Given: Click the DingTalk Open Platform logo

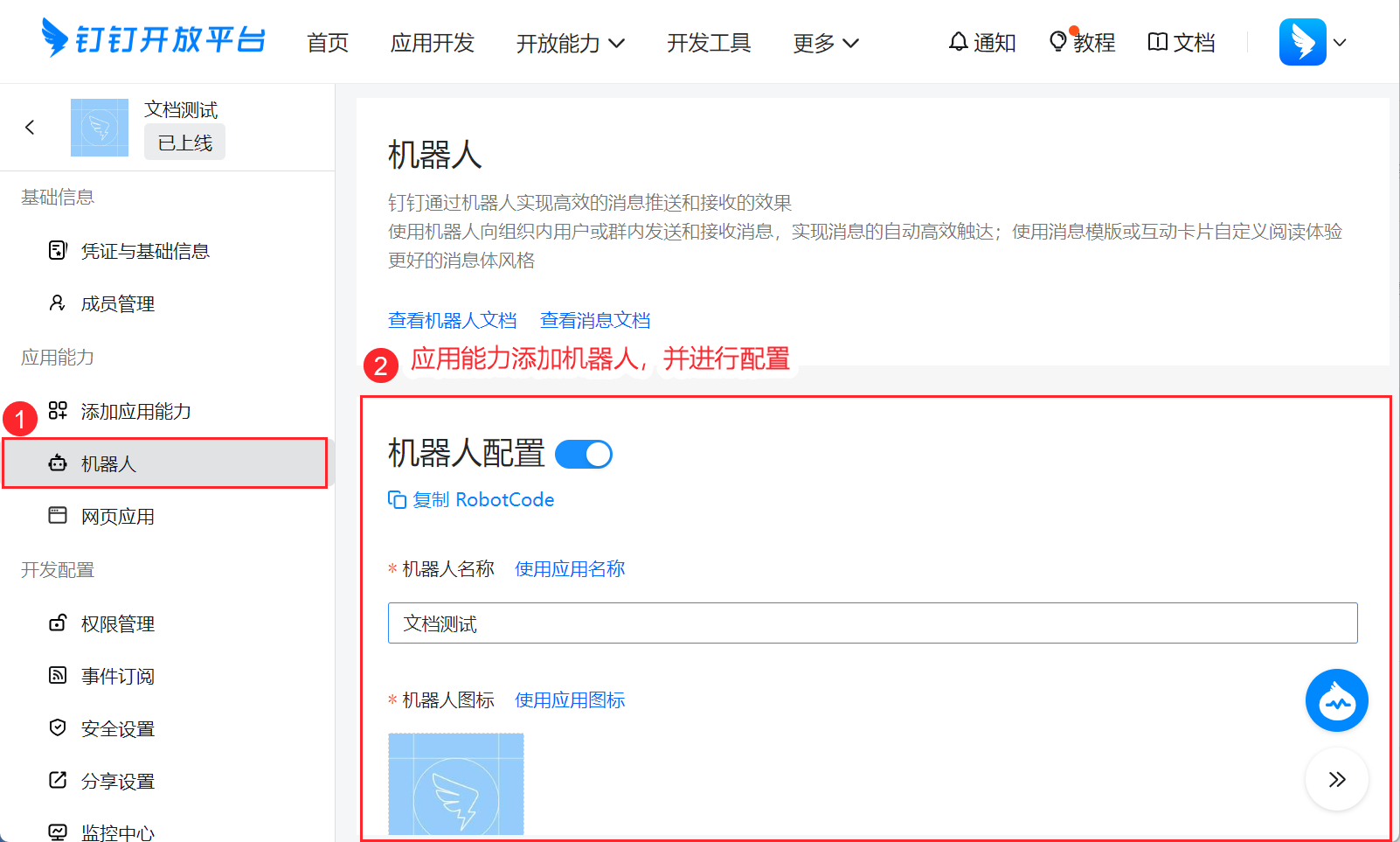Looking at the screenshot, I should [154, 39].
